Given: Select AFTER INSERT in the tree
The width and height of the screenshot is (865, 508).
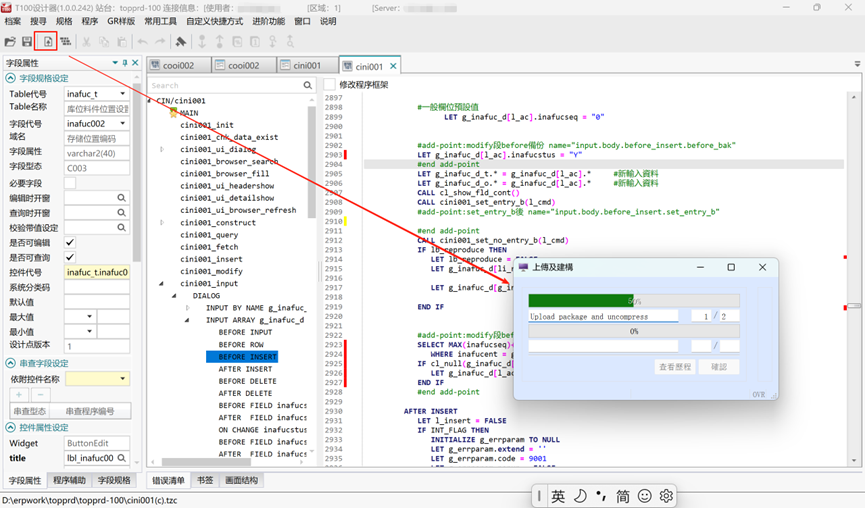Looking at the screenshot, I should (245, 369).
